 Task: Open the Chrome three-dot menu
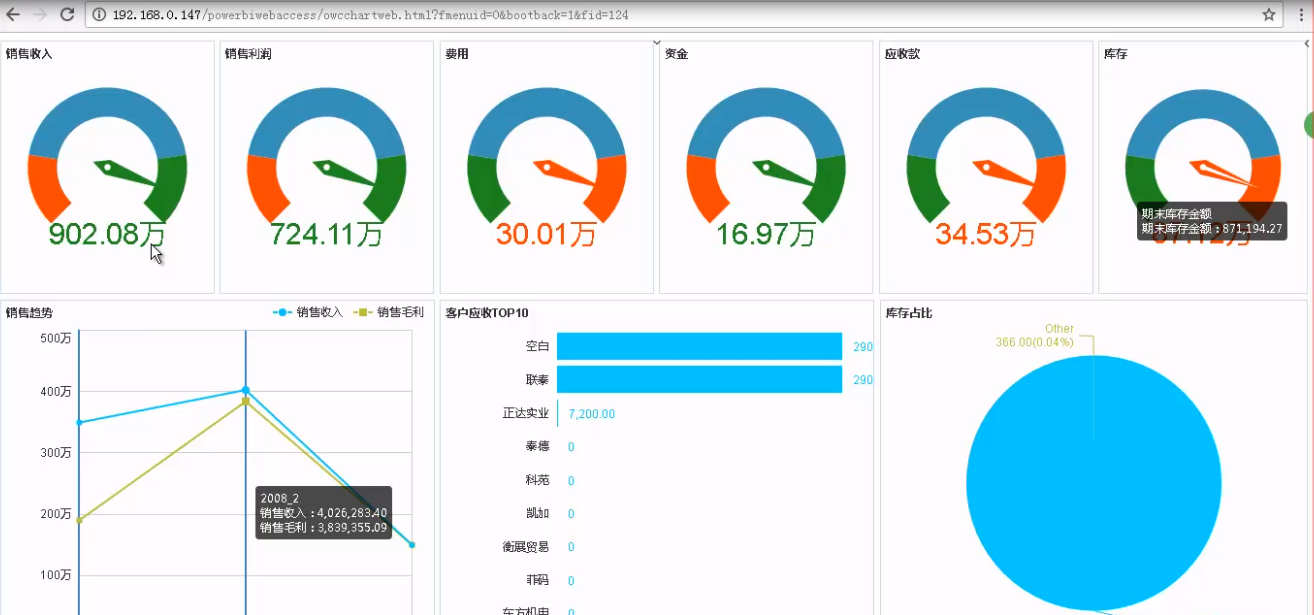[x=1302, y=16]
